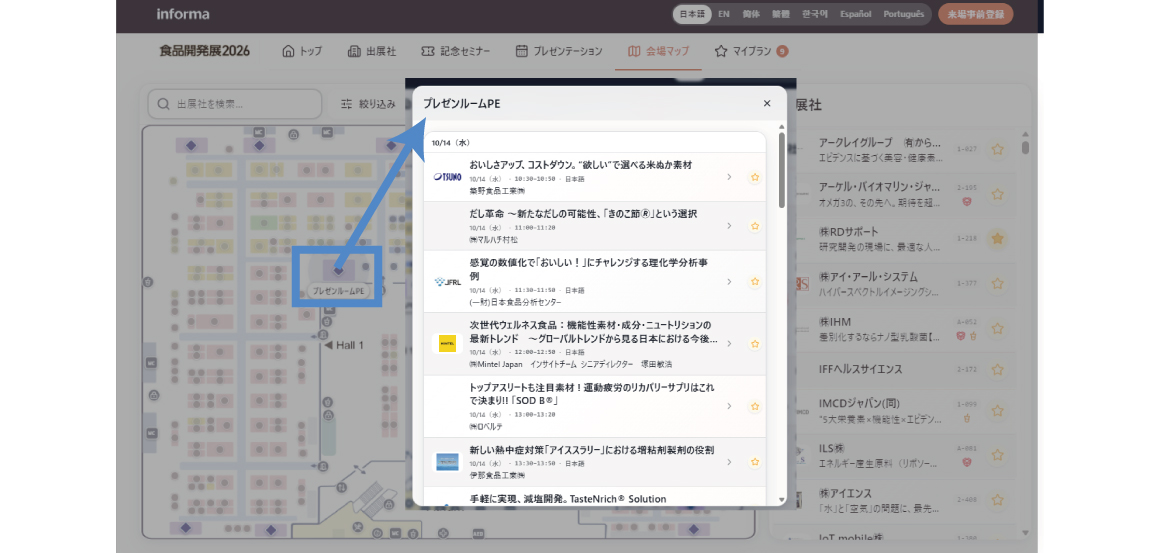Image resolution: width=1160 pixels, height=553 pixels.
Task: Click the 出展社を検索 search field
Action: 235,104
